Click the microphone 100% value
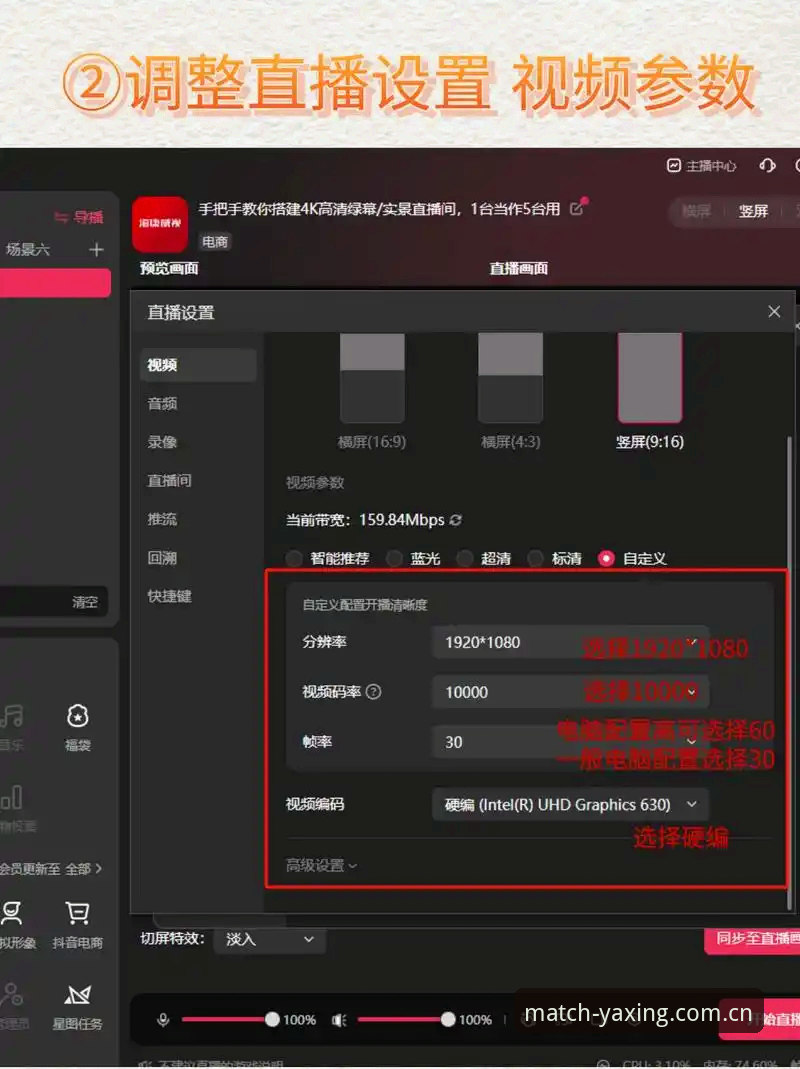The height and width of the screenshot is (1069, 800). [300, 1020]
